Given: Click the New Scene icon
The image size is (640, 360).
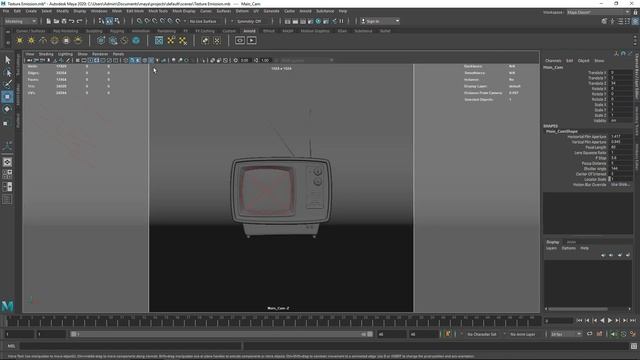Looking at the screenshot, I should tap(49, 21).
